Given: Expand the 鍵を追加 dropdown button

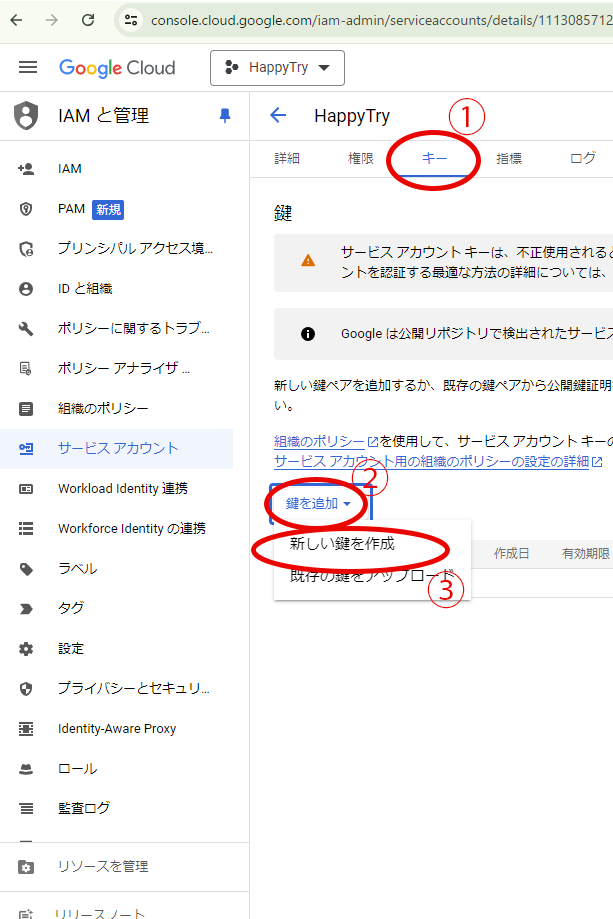Looking at the screenshot, I should coord(318,504).
